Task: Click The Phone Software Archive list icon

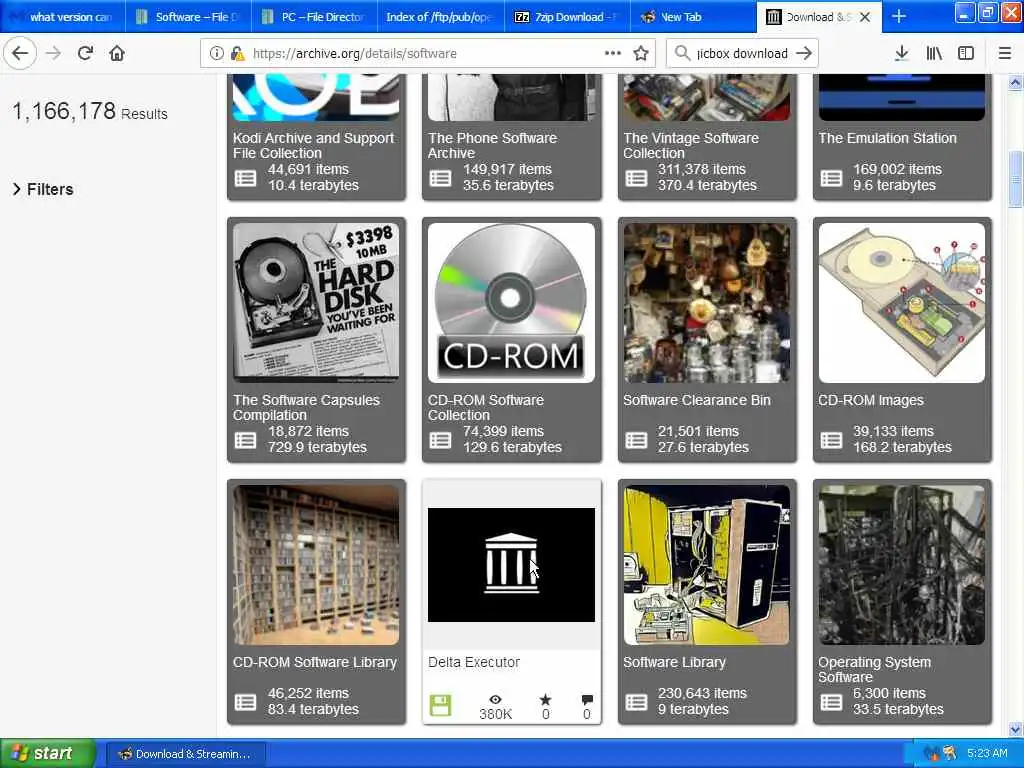Action: pos(440,178)
